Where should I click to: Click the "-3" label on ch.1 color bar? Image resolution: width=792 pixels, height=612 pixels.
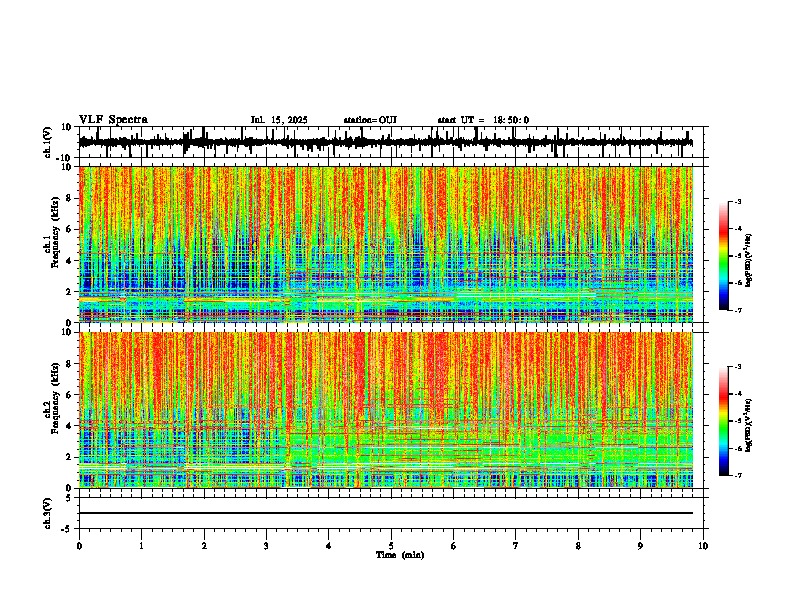click(738, 201)
